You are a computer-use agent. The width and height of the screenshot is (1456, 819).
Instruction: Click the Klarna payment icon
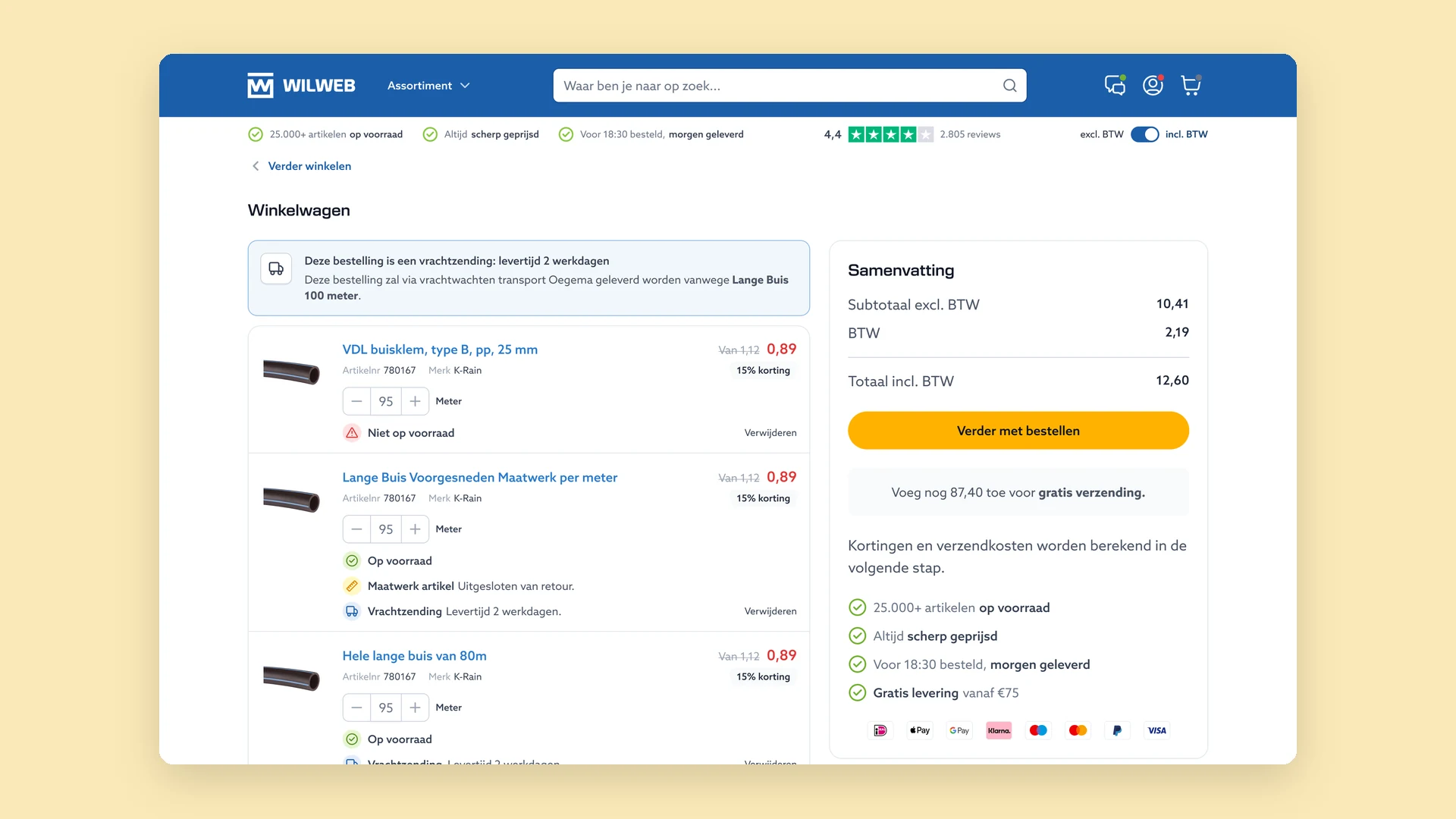pyautogui.click(x=999, y=730)
